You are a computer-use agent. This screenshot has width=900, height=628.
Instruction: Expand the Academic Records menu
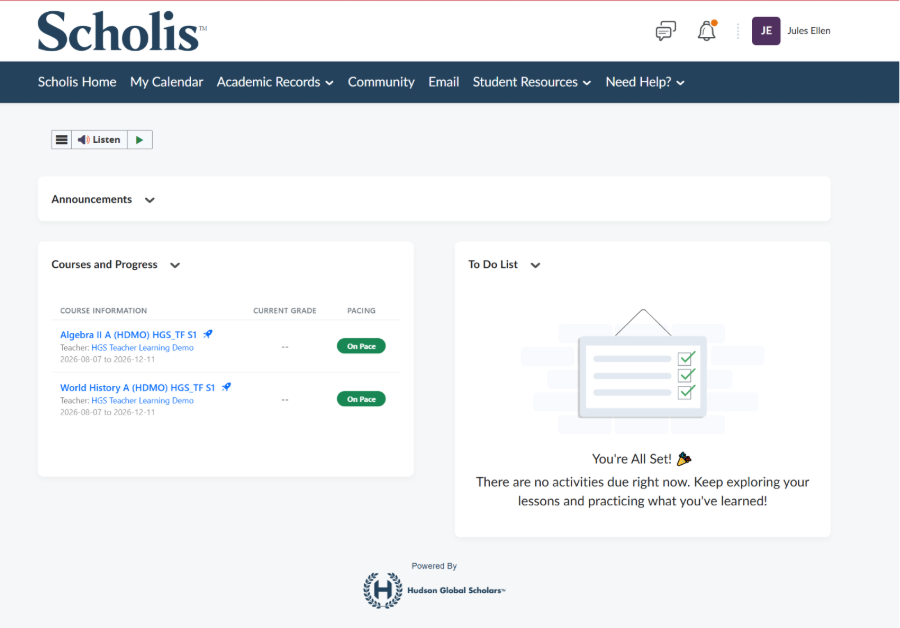pos(275,82)
